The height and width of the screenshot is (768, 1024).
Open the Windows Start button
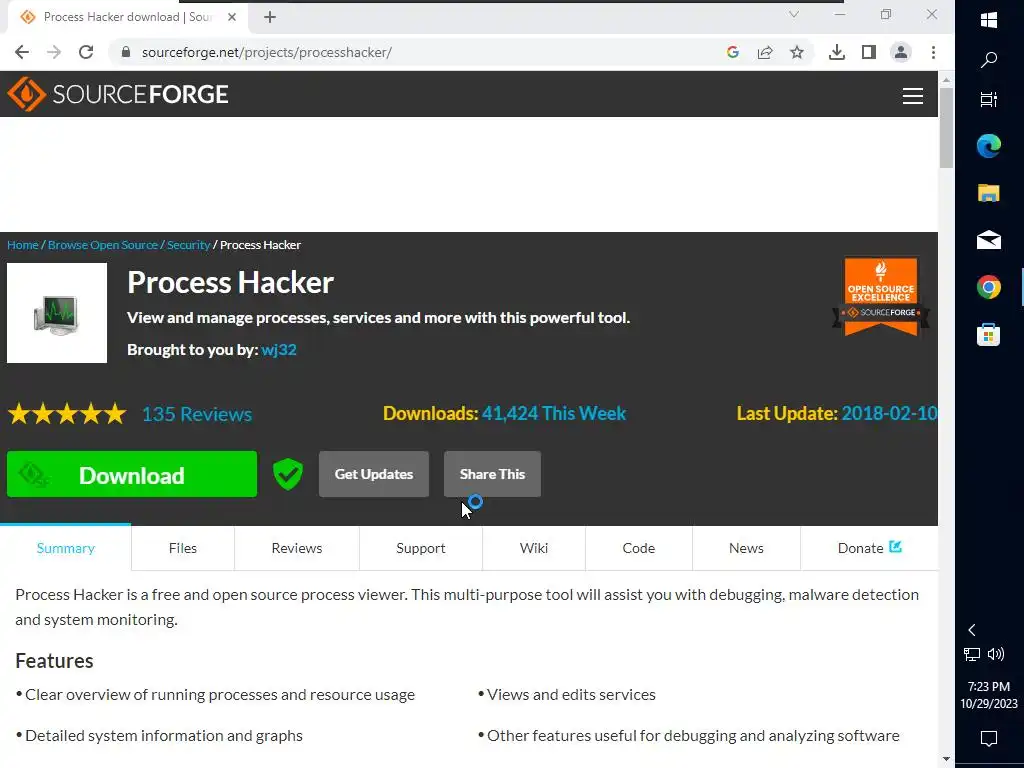pos(989,20)
